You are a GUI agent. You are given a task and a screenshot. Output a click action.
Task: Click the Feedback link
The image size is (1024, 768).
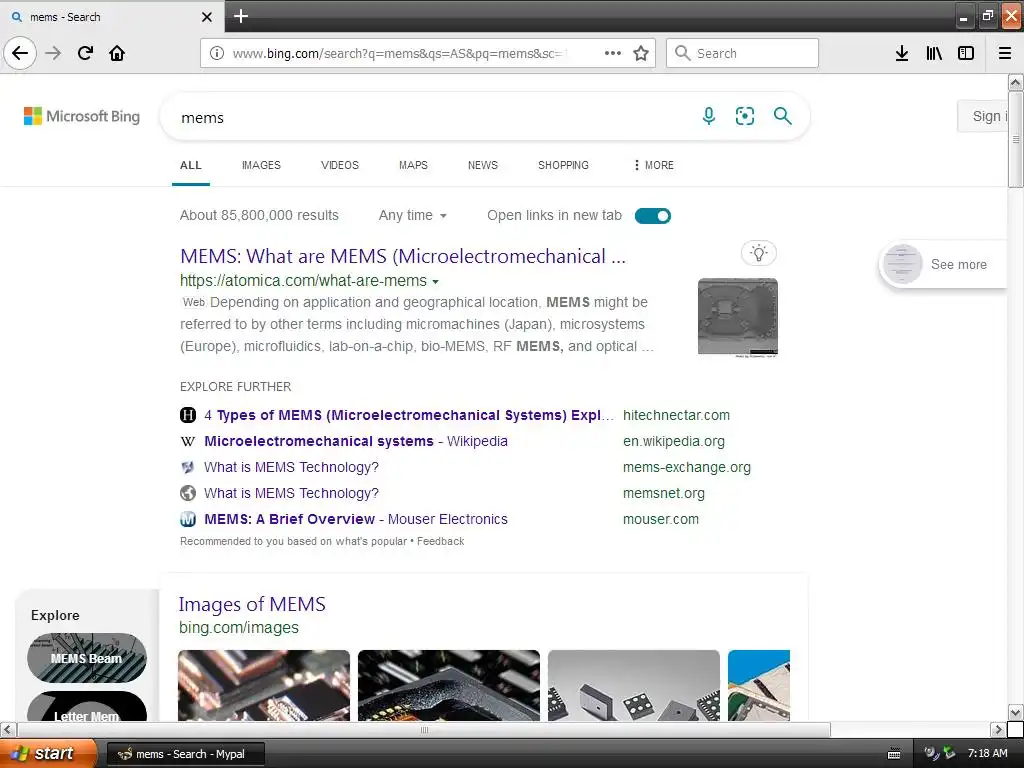pyautogui.click(x=441, y=541)
